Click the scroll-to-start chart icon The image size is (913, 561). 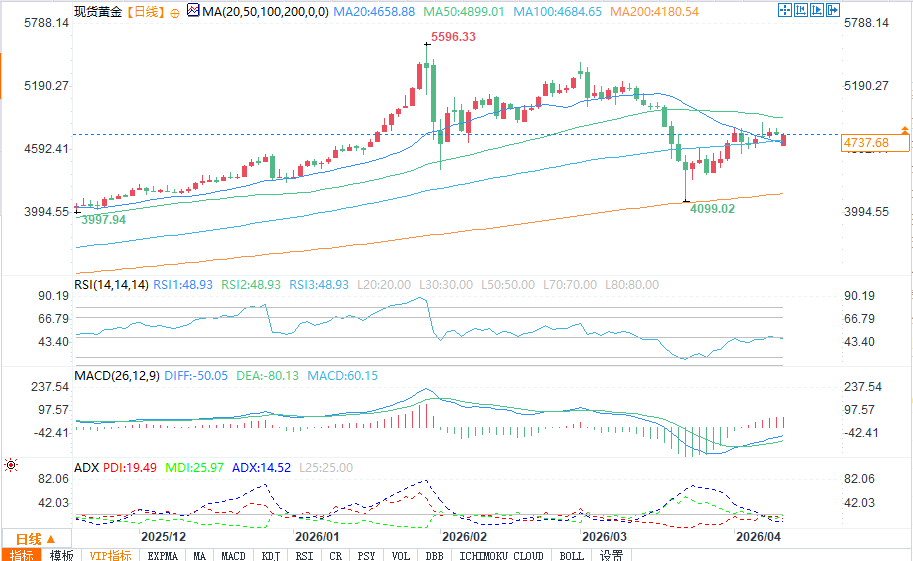801,10
